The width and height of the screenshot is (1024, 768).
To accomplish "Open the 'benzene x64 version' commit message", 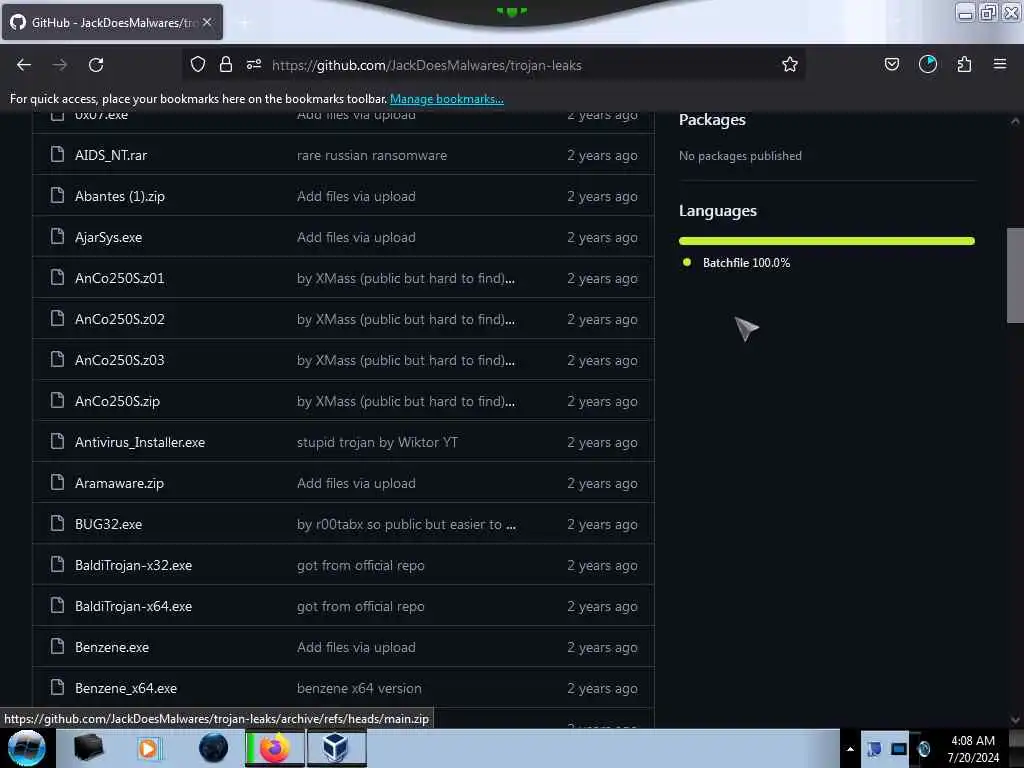I will 359,688.
